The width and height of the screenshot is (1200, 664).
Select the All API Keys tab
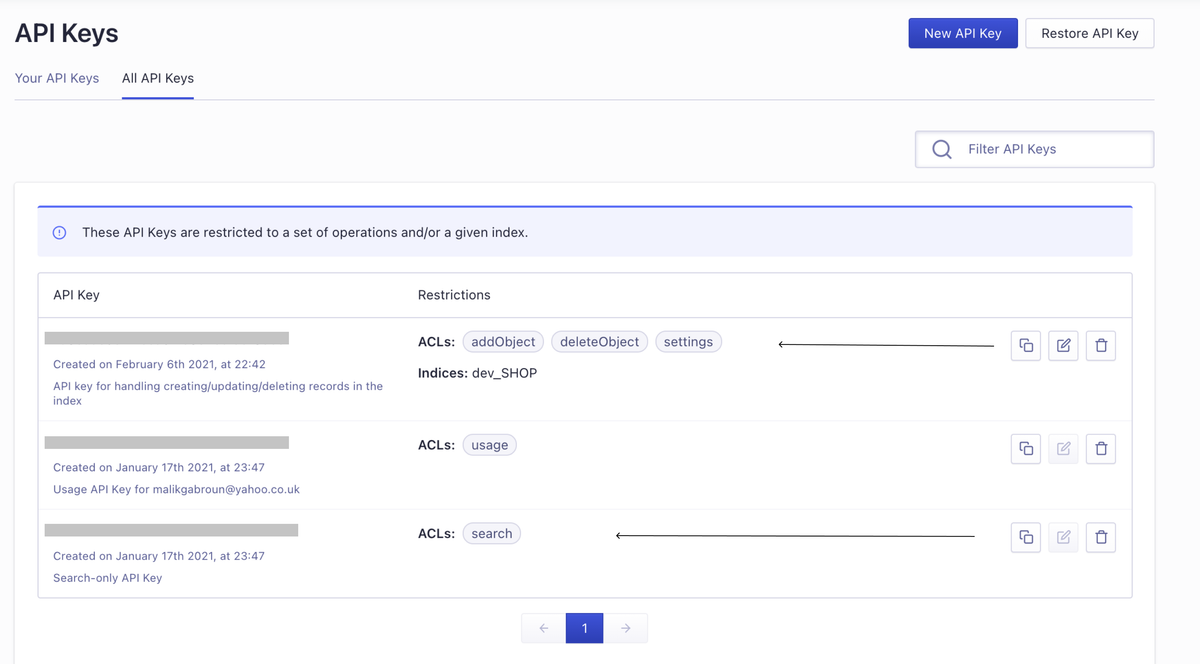click(x=158, y=78)
